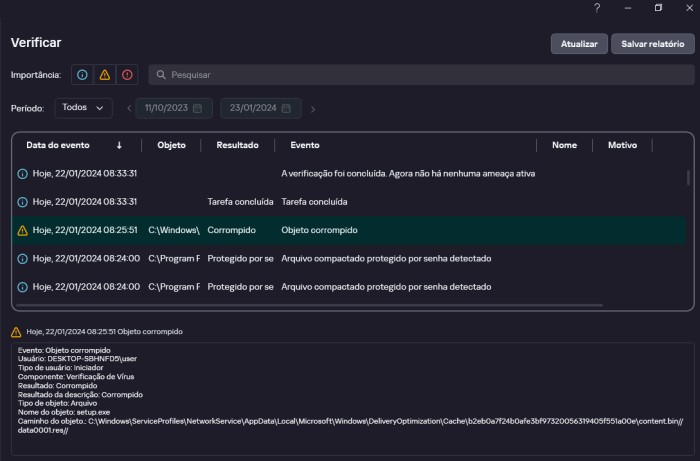
Task: Go to previous period using left chevron
Action: click(128, 108)
